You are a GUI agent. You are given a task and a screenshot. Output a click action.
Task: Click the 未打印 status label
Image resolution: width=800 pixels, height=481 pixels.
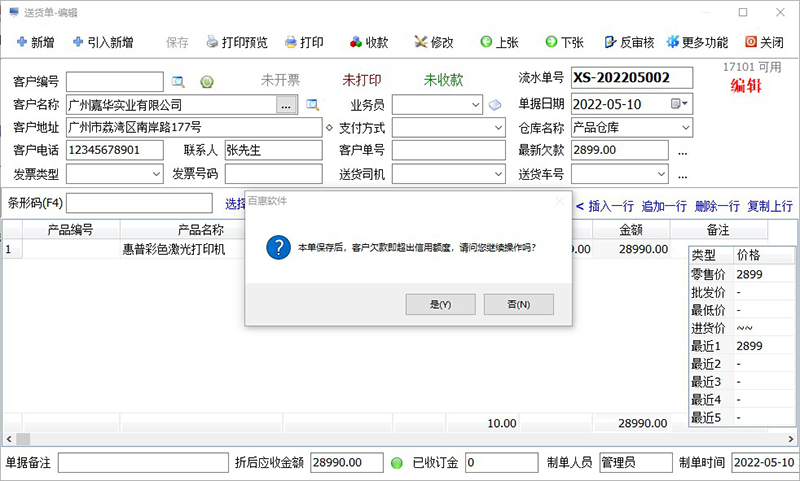coord(362,80)
